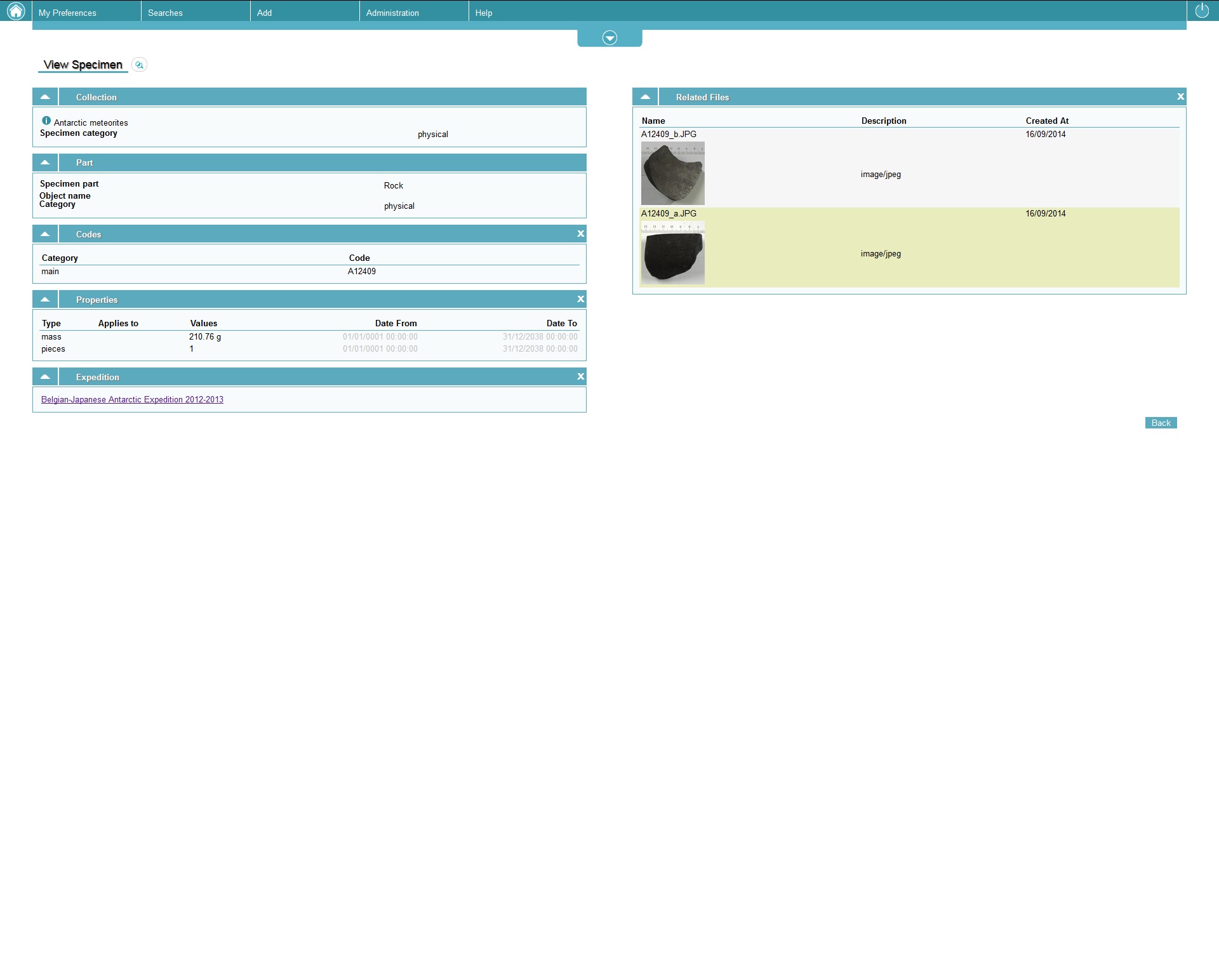The width and height of the screenshot is (1219, 980).
Task: Click the info icon beside Antarctic meteorites
Action: [46, 121]
